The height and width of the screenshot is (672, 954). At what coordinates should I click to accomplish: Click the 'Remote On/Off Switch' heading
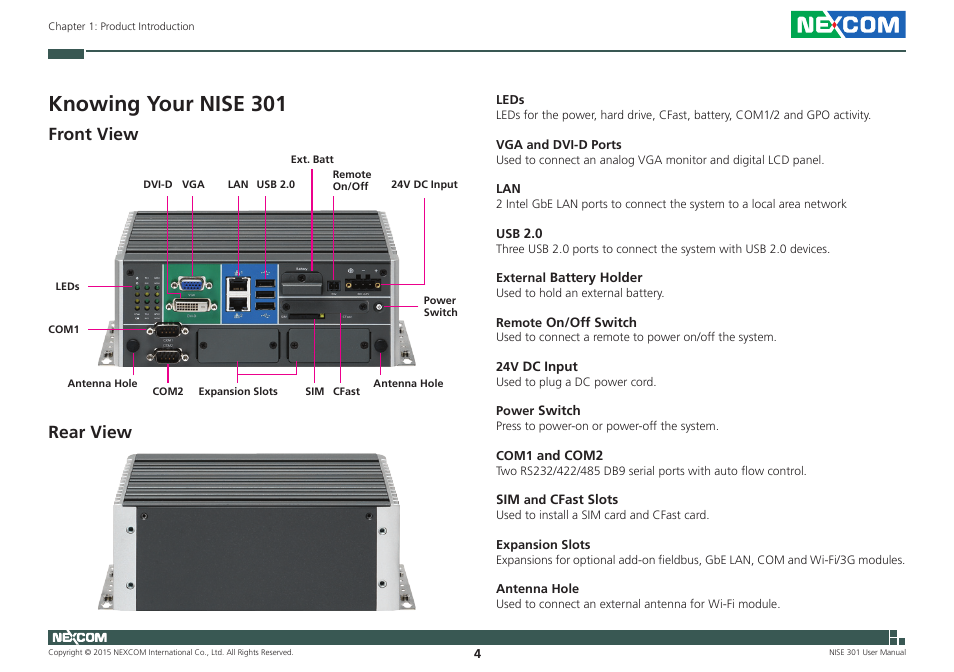566,322
